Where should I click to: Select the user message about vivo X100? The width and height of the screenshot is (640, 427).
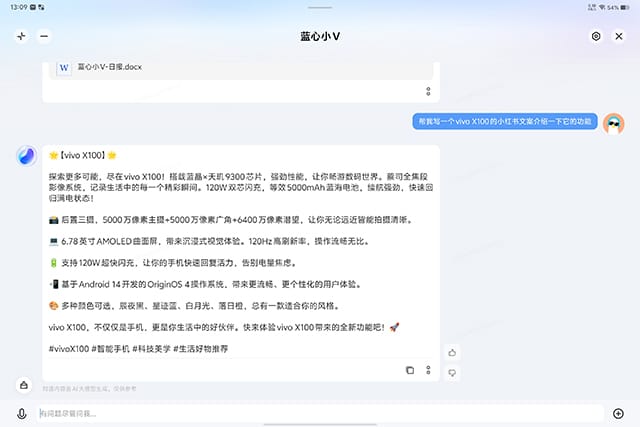point(504,121)
